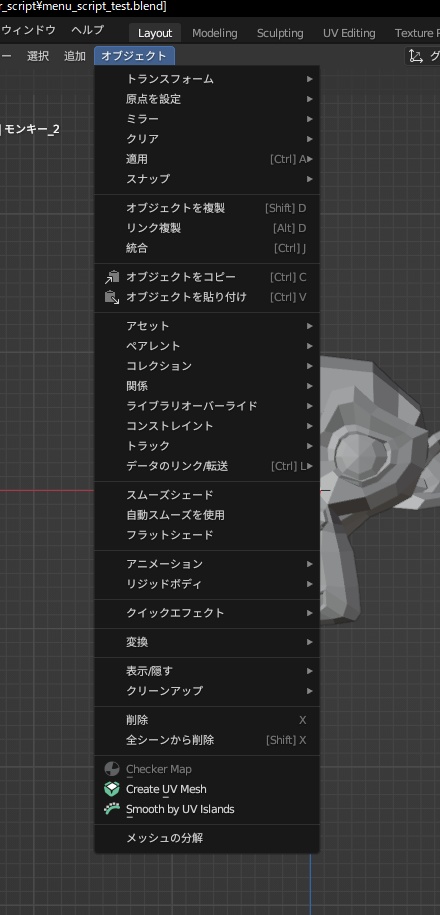Open データのリンク/転送 submenu
Viewport: 440px width, 915px height.
pos(207,466)
